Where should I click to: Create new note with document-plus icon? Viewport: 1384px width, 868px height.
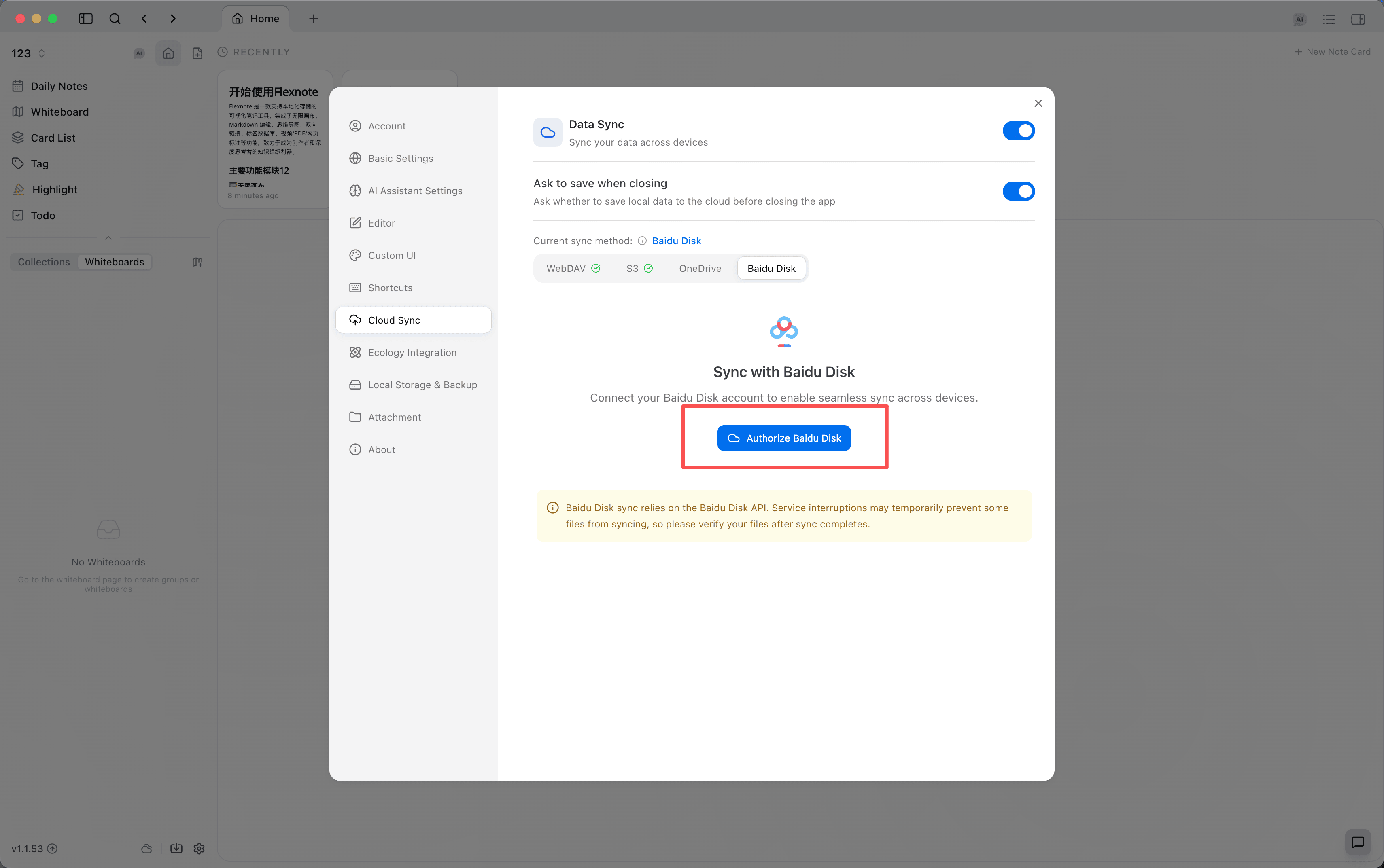[x=197, y=53]
